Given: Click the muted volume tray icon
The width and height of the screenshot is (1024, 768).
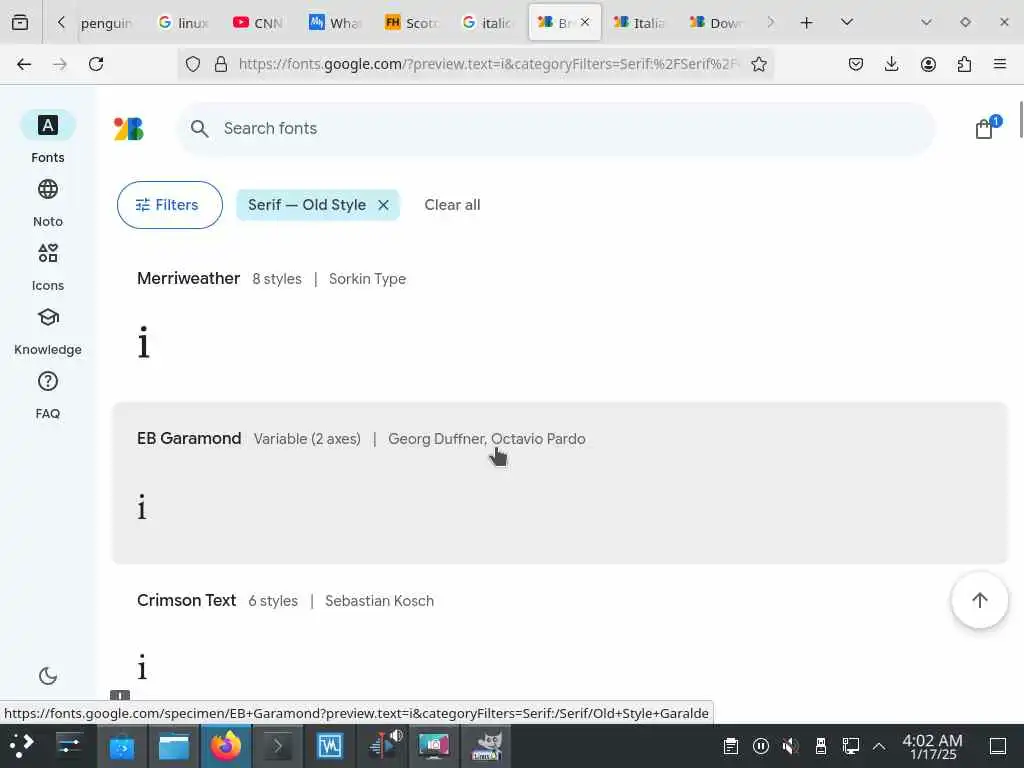Looking at the screenshot, I should [x=790, y=746].
